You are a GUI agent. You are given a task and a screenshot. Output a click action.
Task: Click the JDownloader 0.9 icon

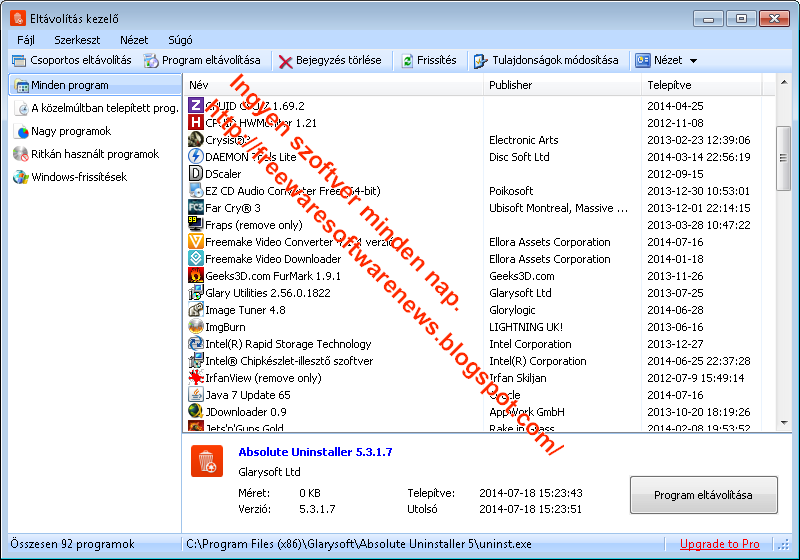click(196, 411)
